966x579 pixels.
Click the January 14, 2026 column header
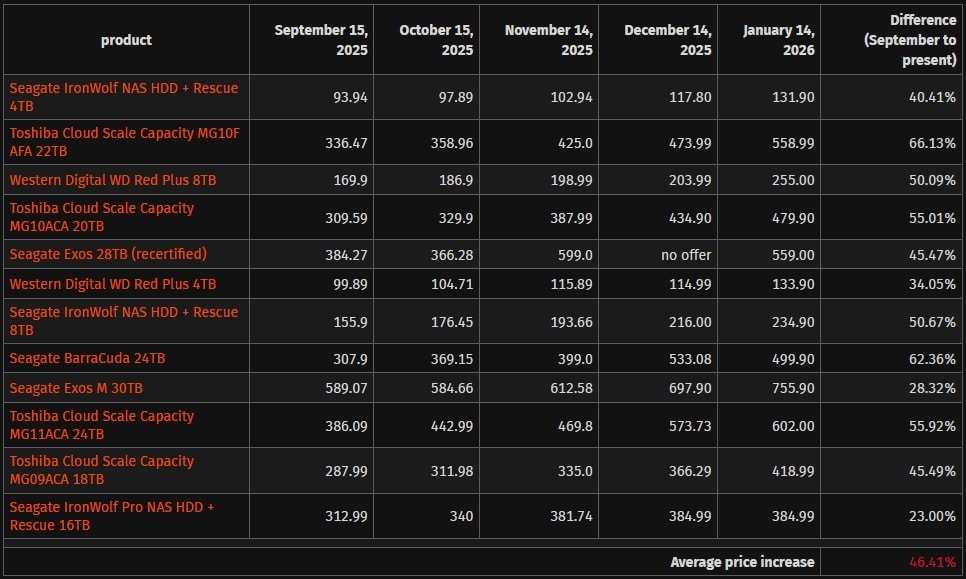778,40
